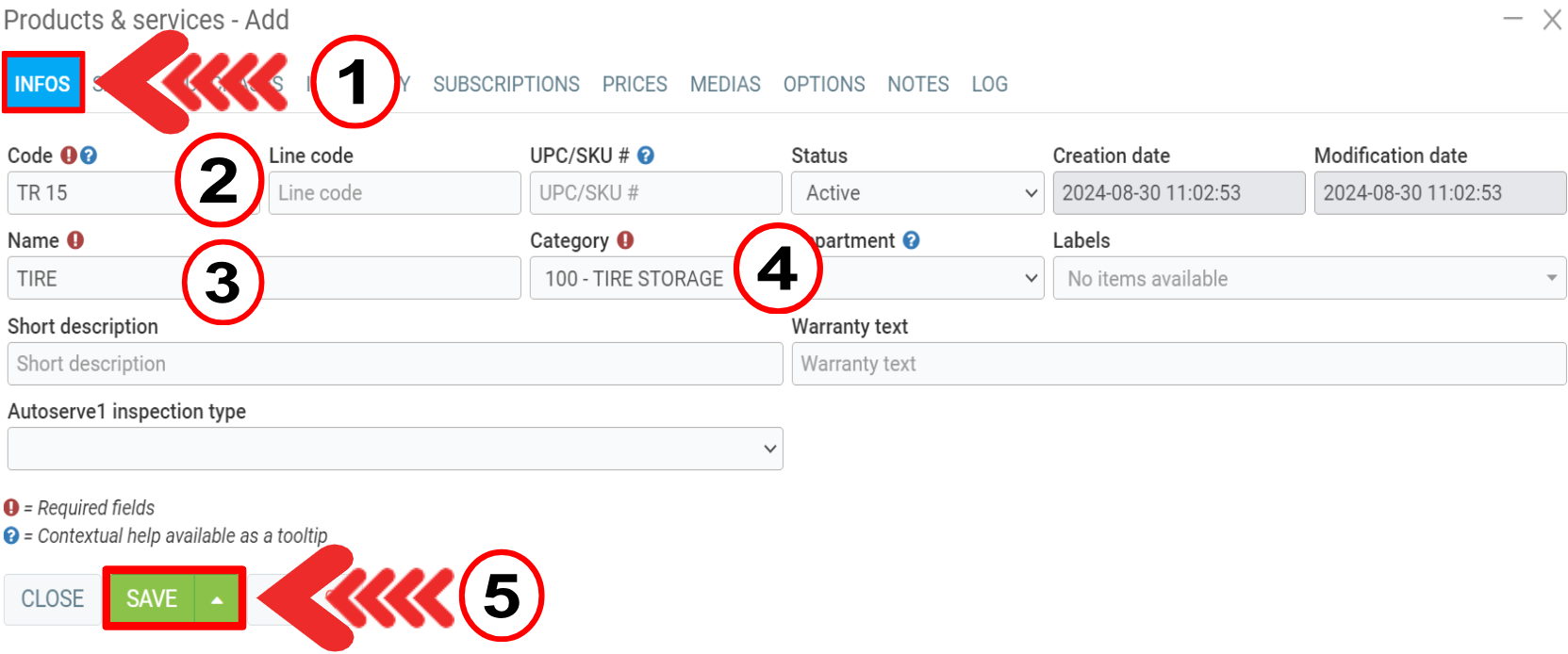Viewport: 1568px width, 654px height.
Task: Open the SUBSCRIPTIONS tab
Action: 506,84
